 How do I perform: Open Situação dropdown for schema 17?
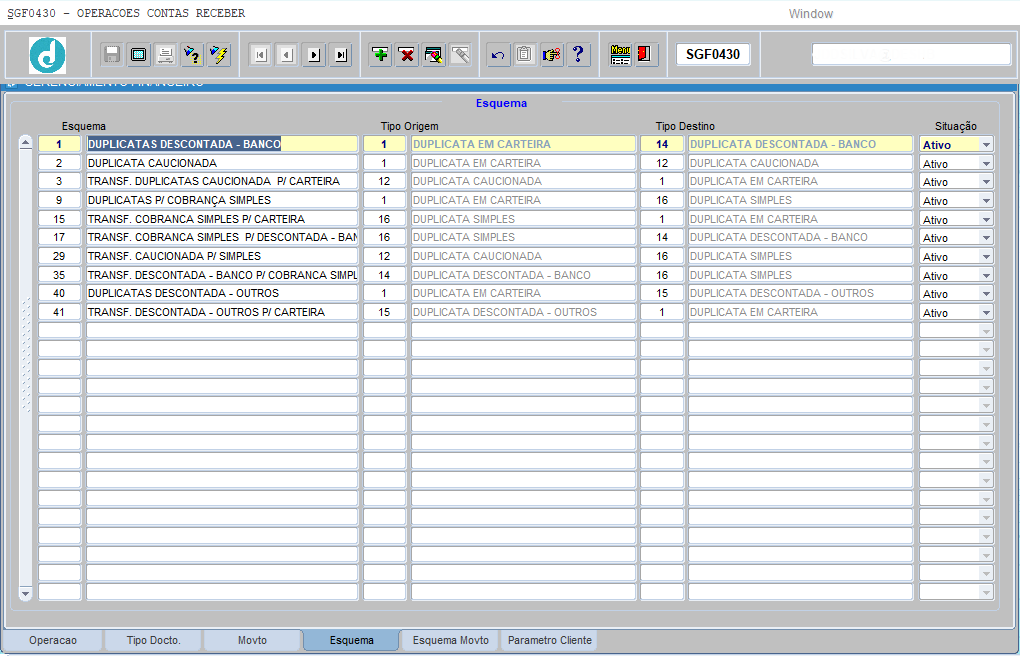[x=986, y=238]
